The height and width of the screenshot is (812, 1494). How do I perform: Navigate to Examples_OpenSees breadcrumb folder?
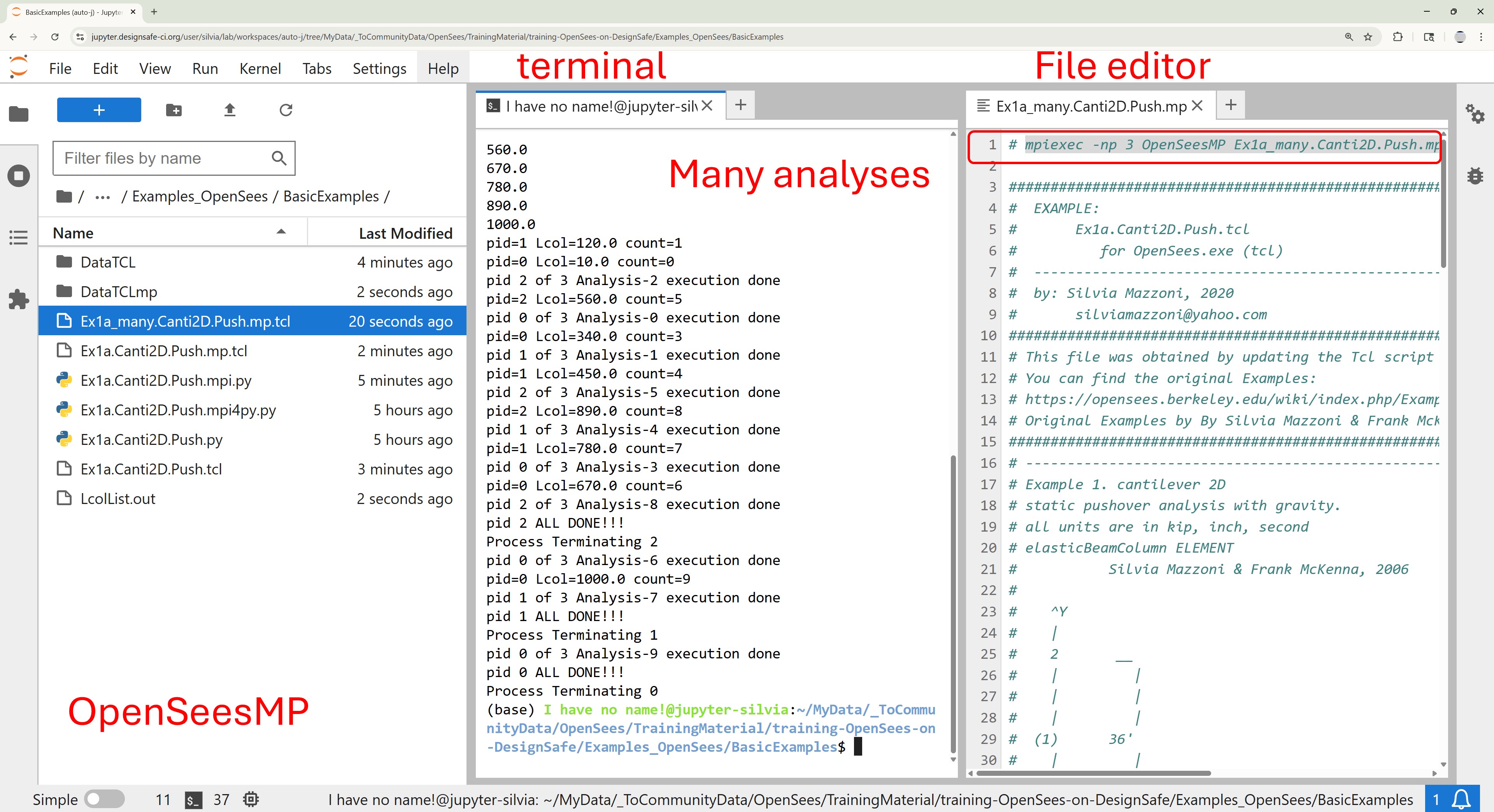click(x=200, y=196)
